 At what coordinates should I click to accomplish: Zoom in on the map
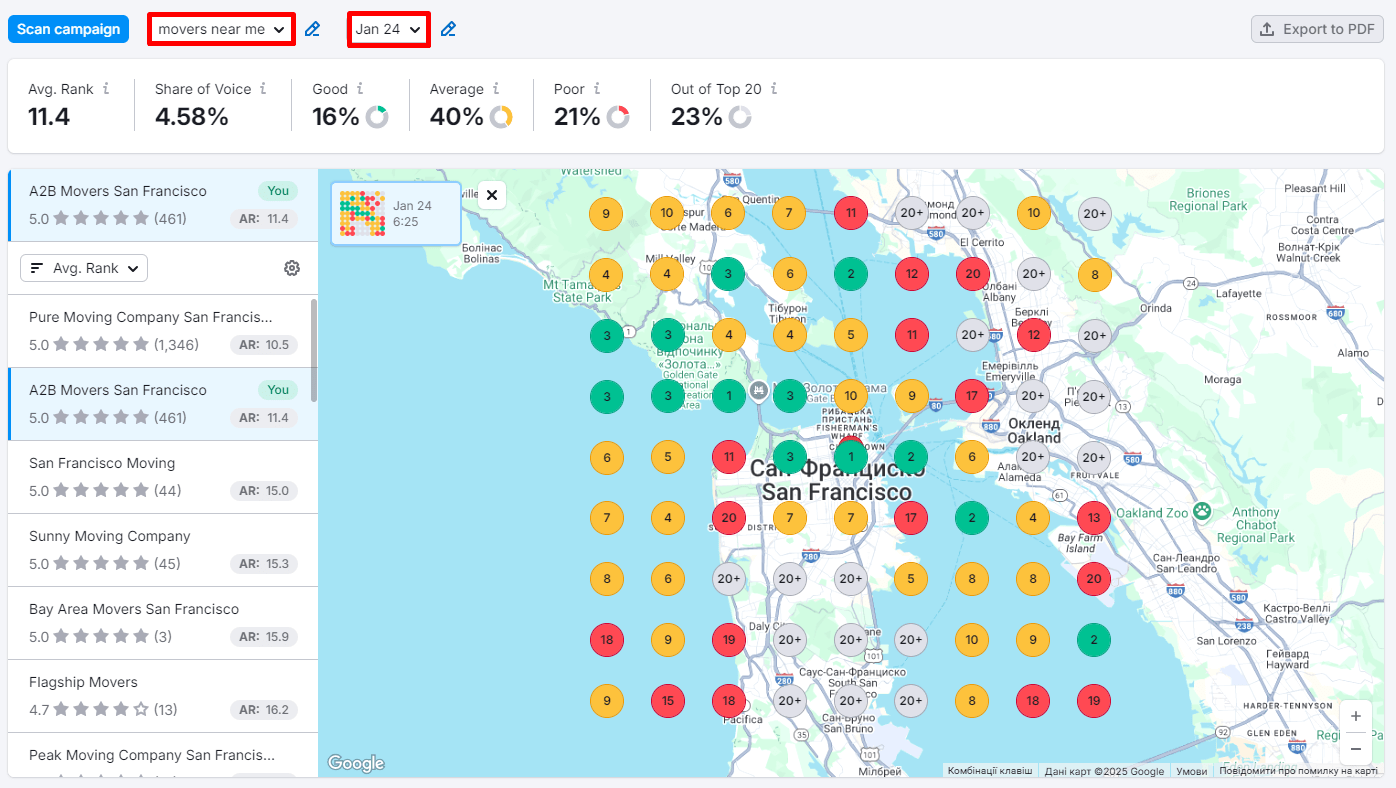1356,716
